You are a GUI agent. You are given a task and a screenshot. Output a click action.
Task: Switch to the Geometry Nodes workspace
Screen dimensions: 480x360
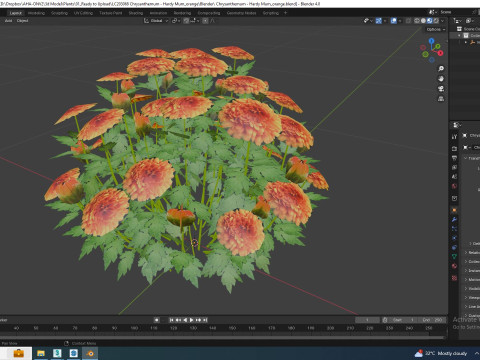(241, 13)
